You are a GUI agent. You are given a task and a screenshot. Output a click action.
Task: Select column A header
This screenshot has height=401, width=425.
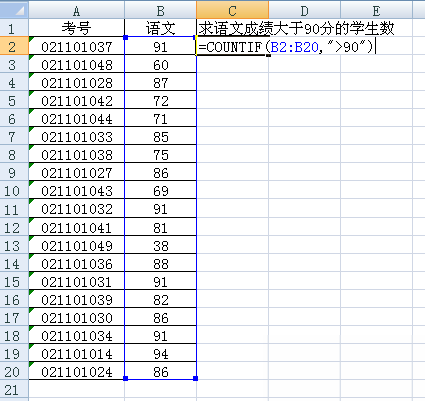click(76, 10)
